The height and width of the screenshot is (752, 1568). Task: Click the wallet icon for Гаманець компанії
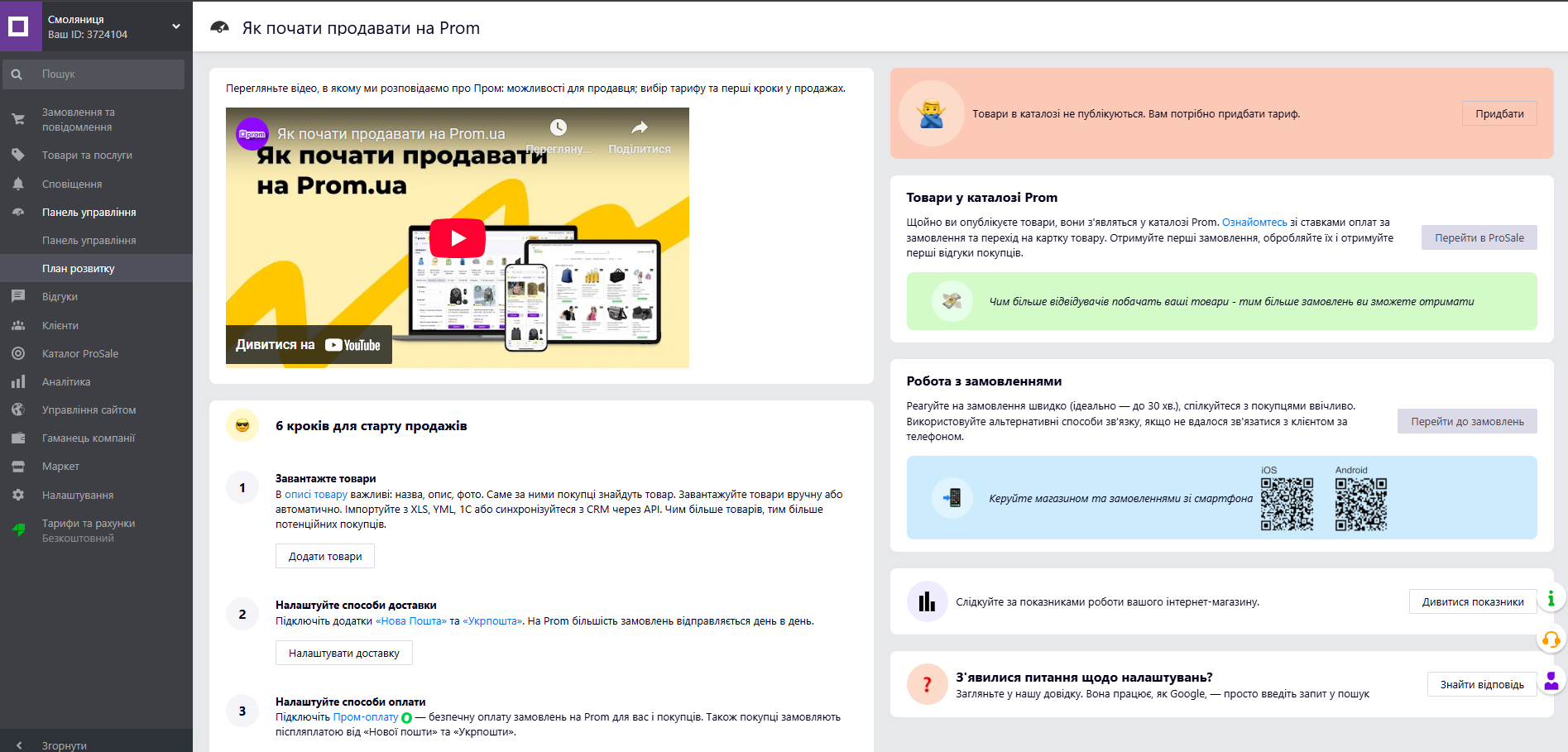click(x=18, y=438)
